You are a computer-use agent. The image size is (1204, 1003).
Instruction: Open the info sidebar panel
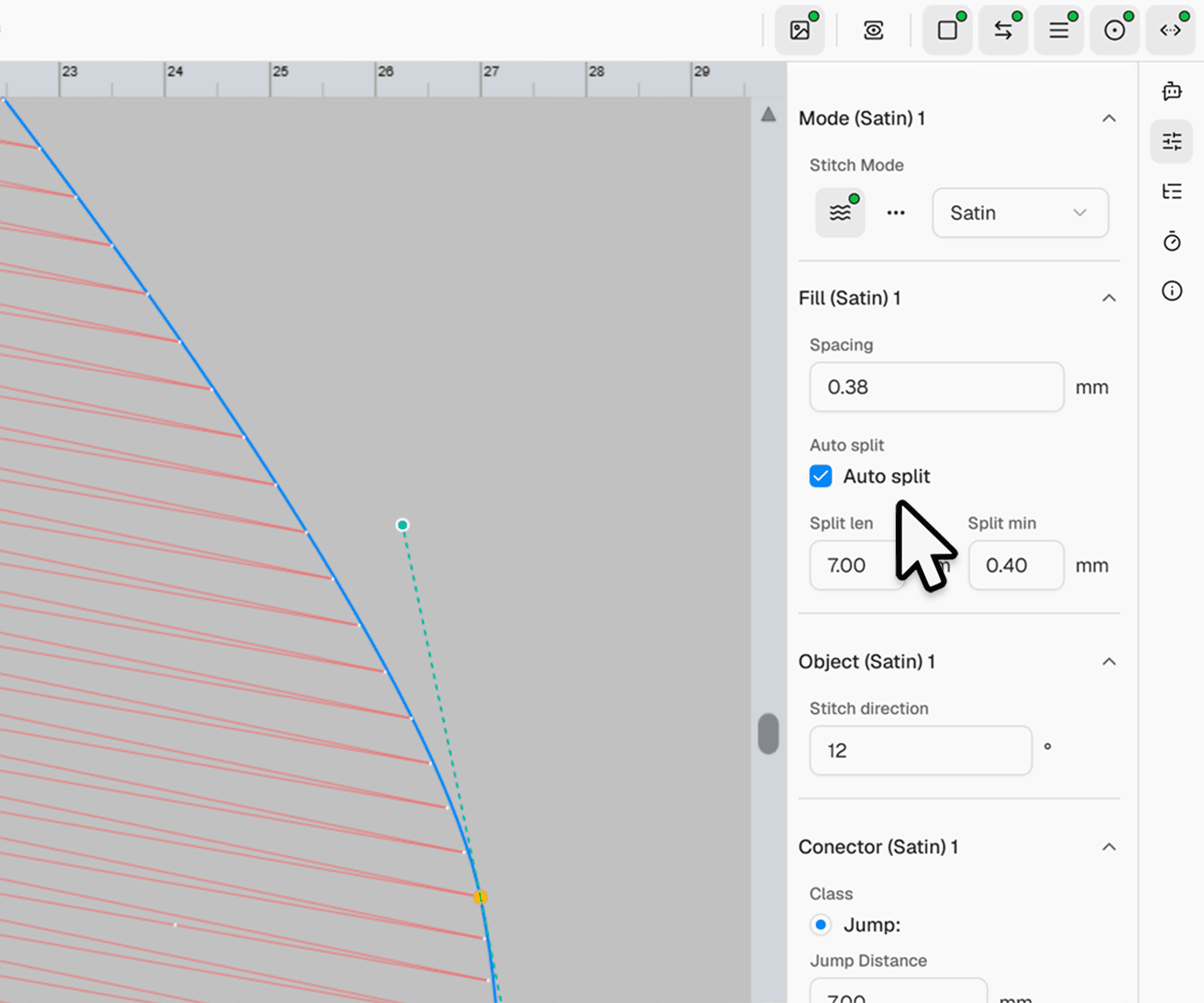(x=1172, y=291)
